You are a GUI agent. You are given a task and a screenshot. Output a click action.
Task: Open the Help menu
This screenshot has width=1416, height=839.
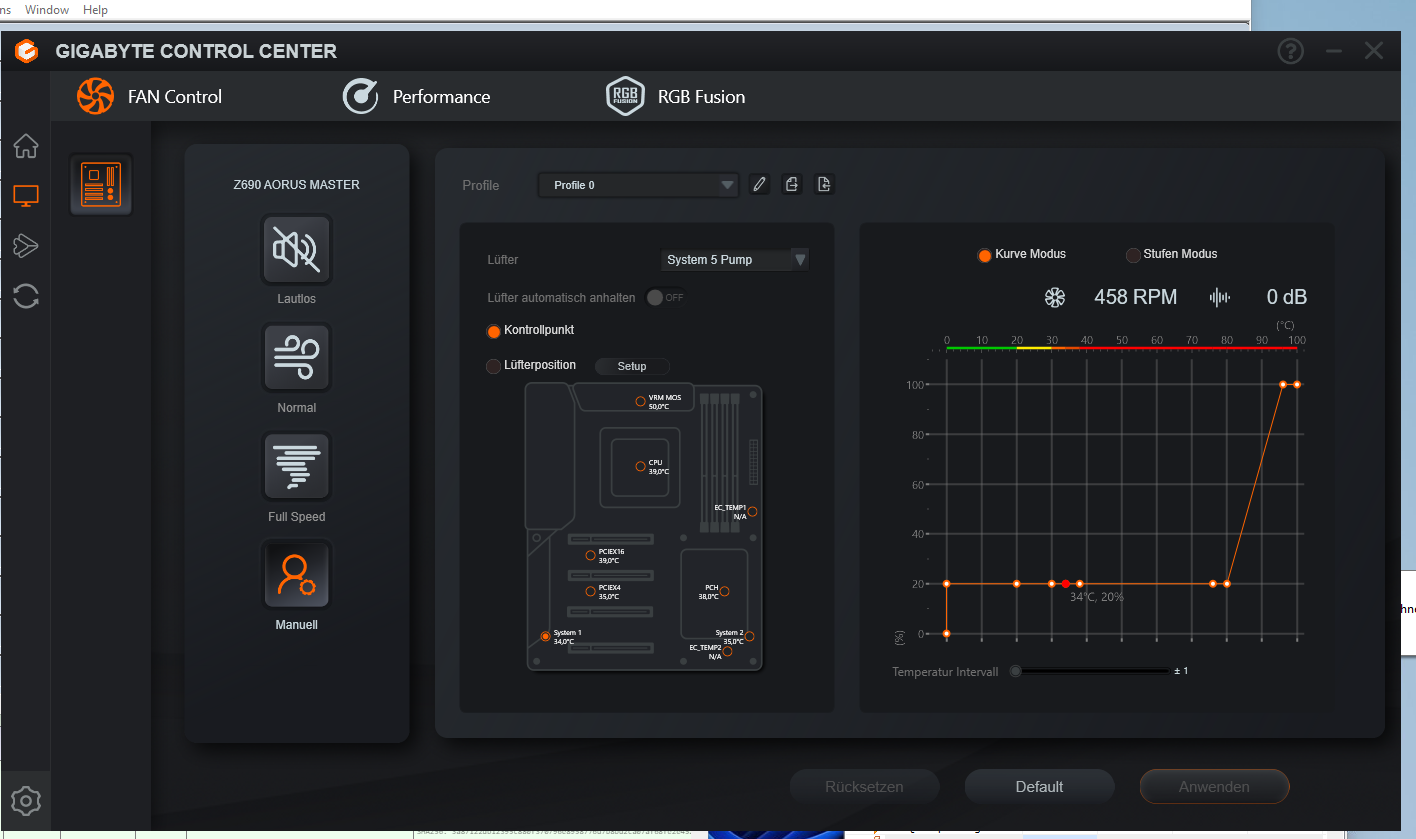[95, 9]
